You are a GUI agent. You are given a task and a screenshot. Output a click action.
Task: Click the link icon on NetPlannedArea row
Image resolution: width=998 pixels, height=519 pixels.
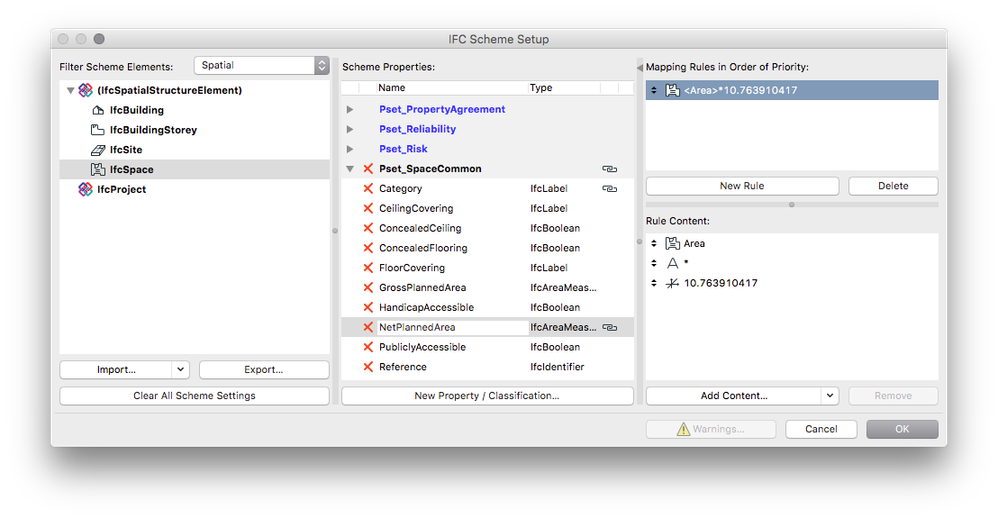[609, 327]
